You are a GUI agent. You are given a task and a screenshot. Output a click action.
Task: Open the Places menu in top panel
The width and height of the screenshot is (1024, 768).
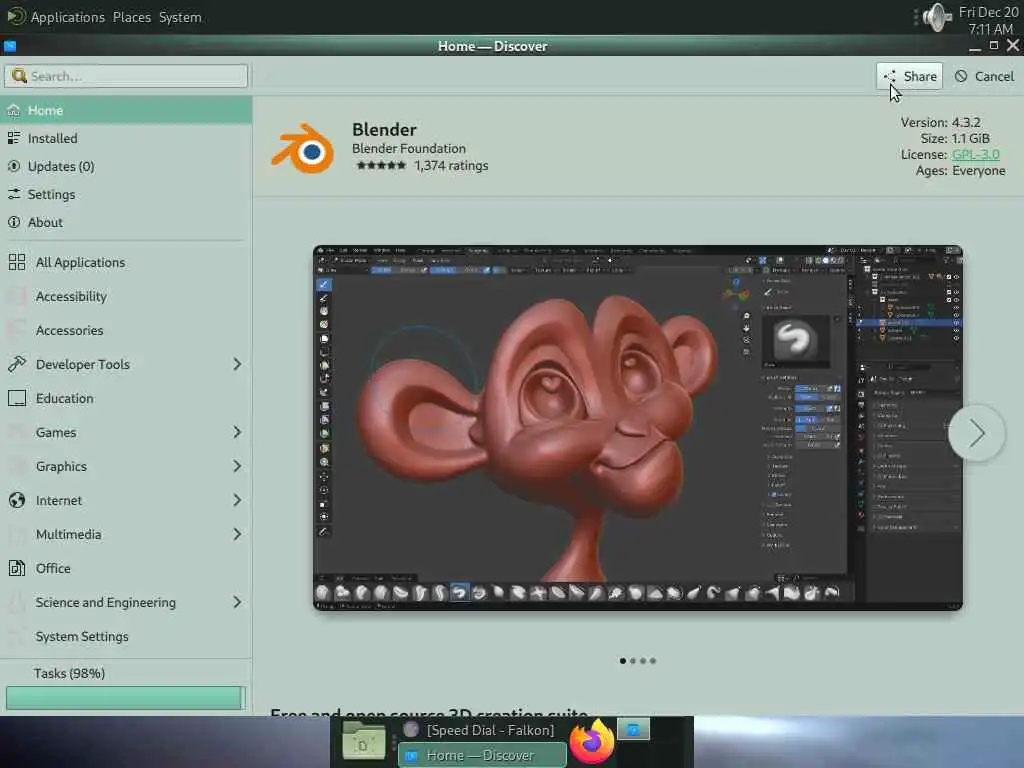pyautogui.click(x=132, y=17)
